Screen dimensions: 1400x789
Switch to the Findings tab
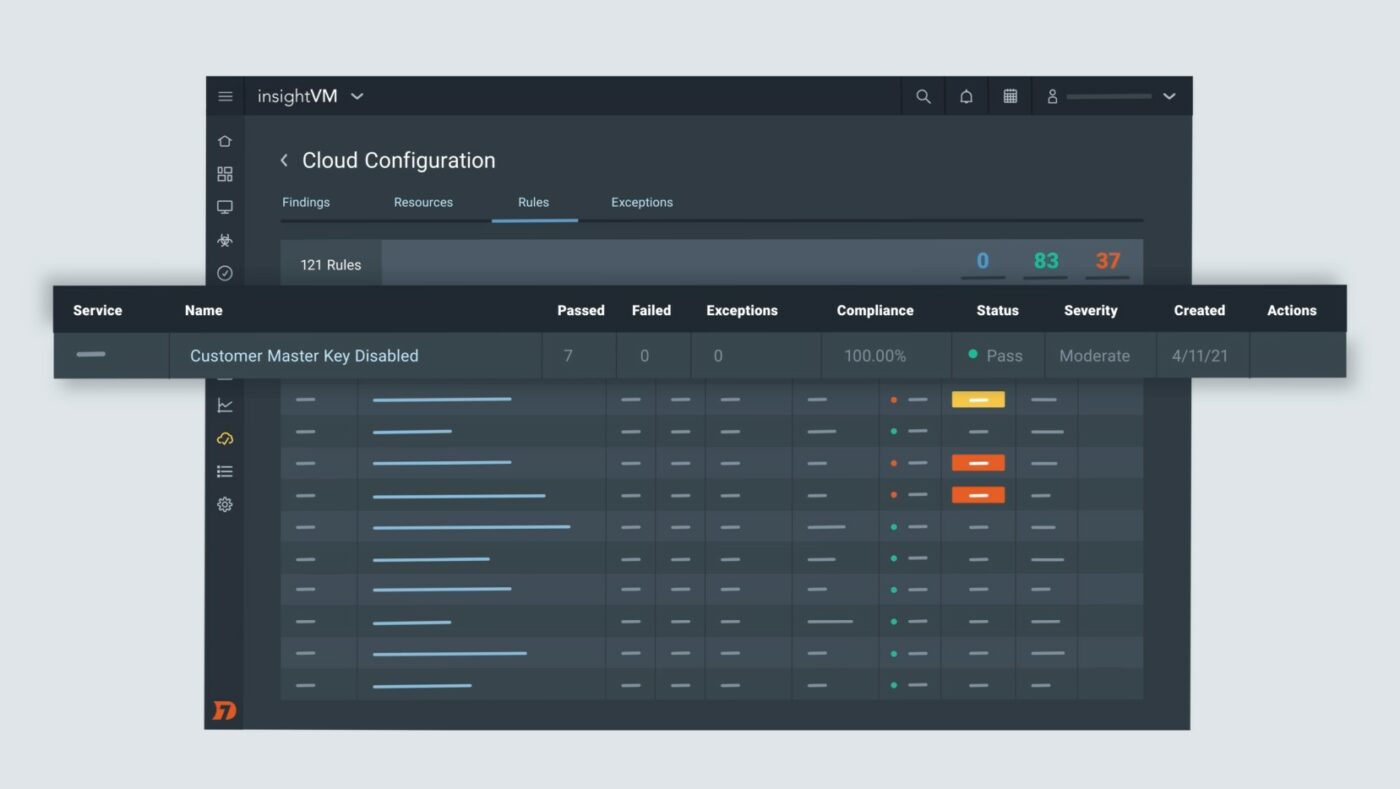pyautogui.click(x=306, y=202)
